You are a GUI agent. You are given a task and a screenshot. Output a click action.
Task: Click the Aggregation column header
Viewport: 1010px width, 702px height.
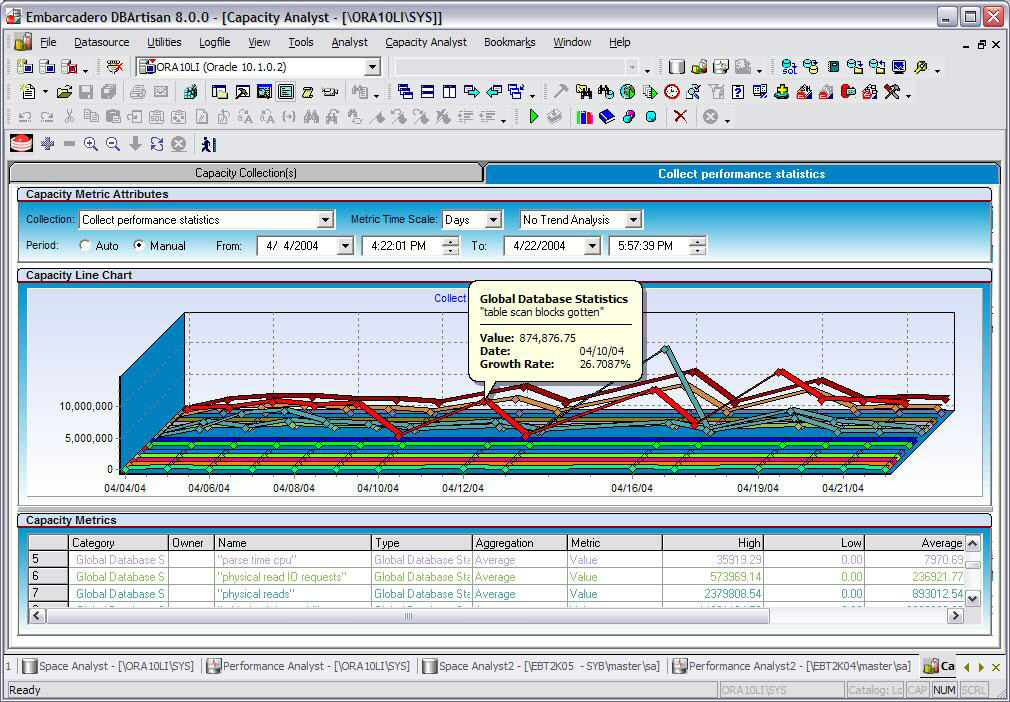click(x=519, y=543)
